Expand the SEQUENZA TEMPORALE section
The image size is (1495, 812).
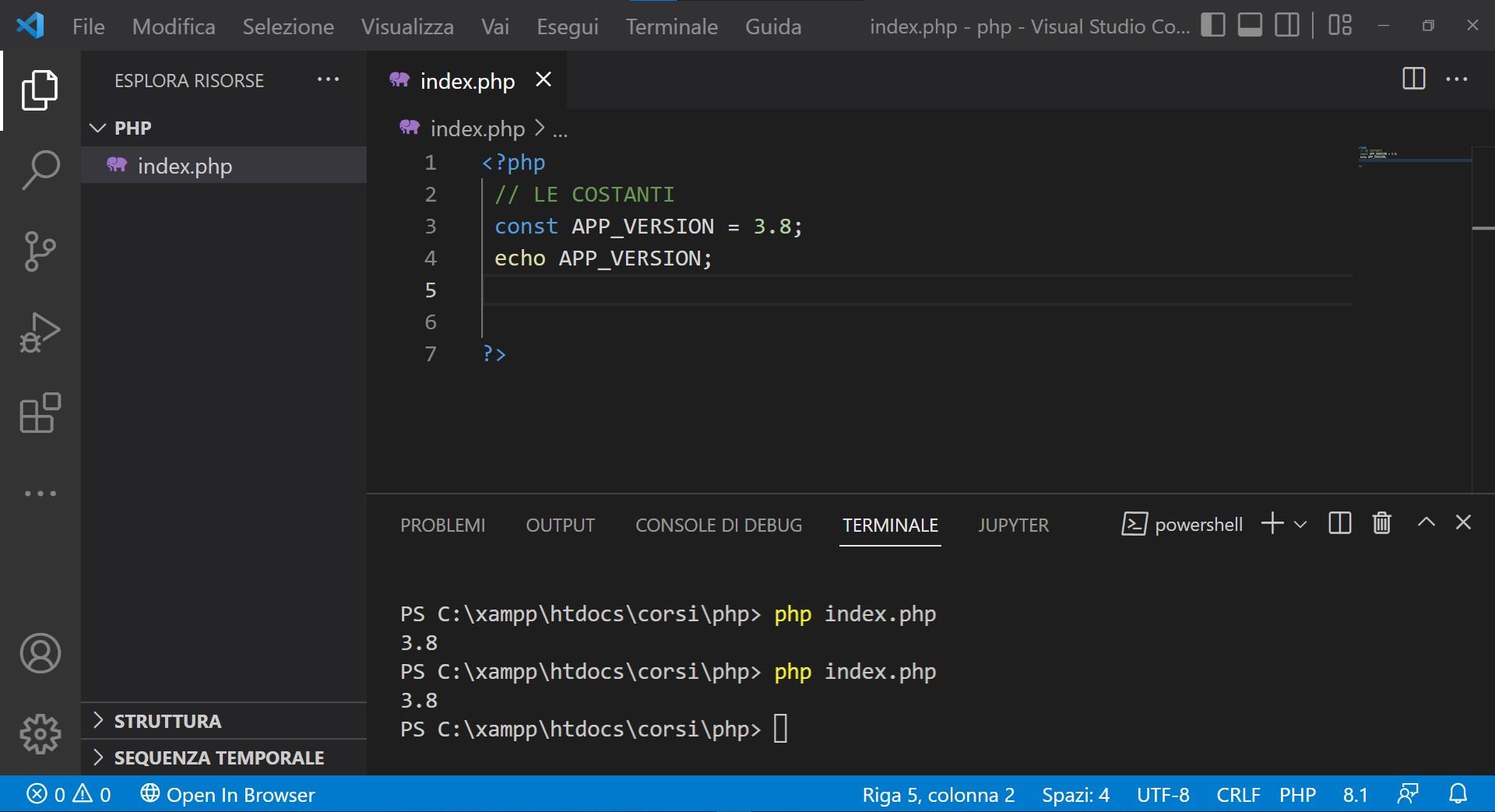pyautogui.click(x=223, y=758)
